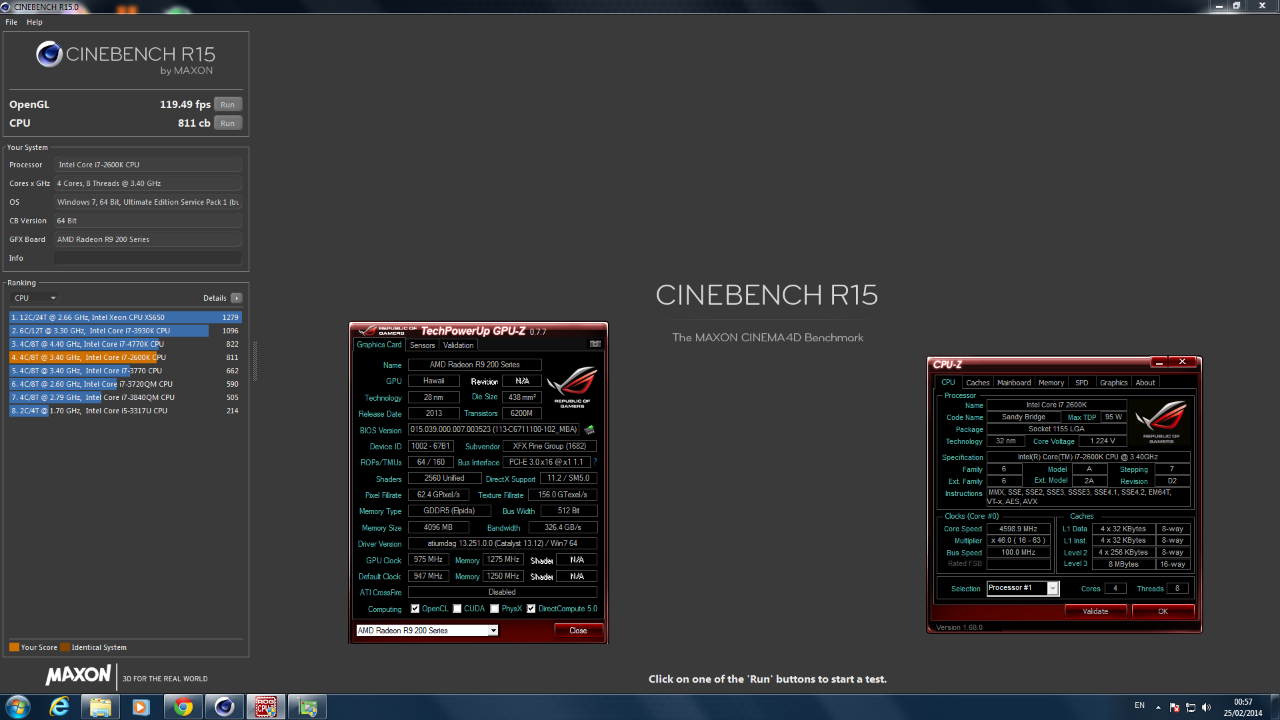This screenshot has width=1280, height=720.
Task: Click the Validate button in CPU-Z
Action: click(x=1095, y=611)
